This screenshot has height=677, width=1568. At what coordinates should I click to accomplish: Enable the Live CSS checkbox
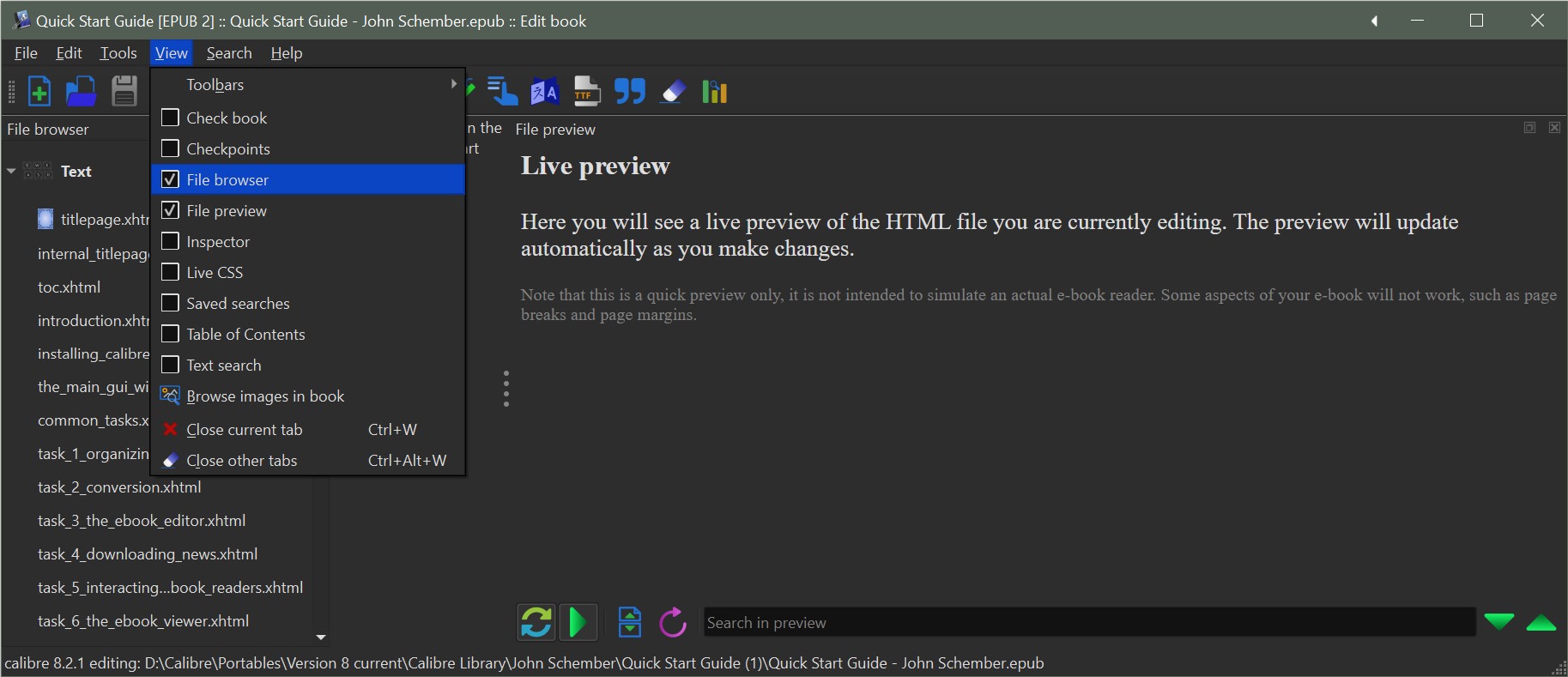[x=170, y=272]
